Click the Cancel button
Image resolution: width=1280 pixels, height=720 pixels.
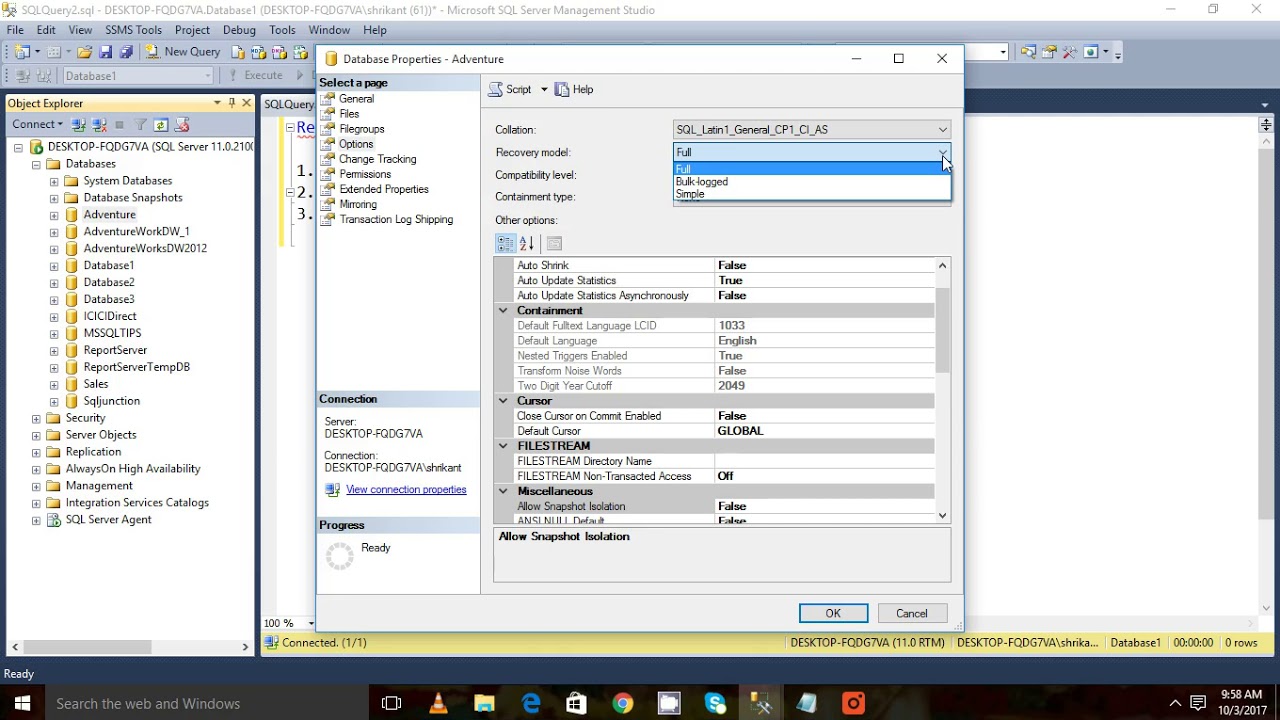[x=912, y=613]
